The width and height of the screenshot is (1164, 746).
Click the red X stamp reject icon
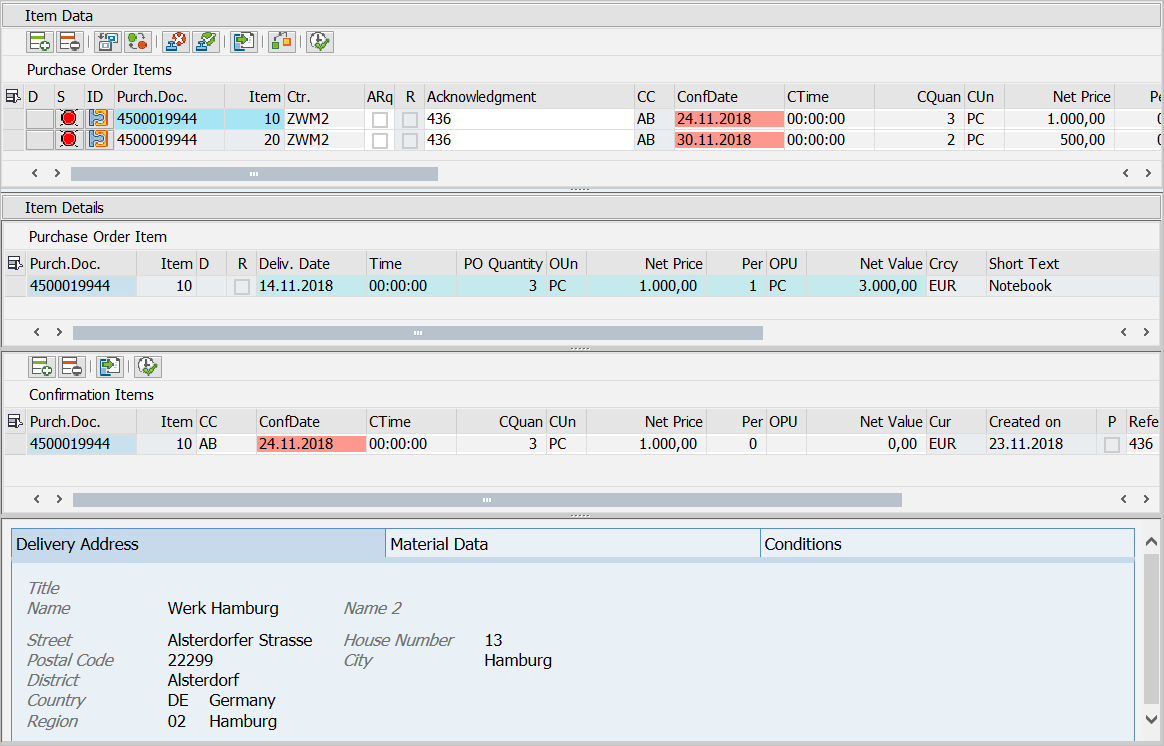click(175, 41)
